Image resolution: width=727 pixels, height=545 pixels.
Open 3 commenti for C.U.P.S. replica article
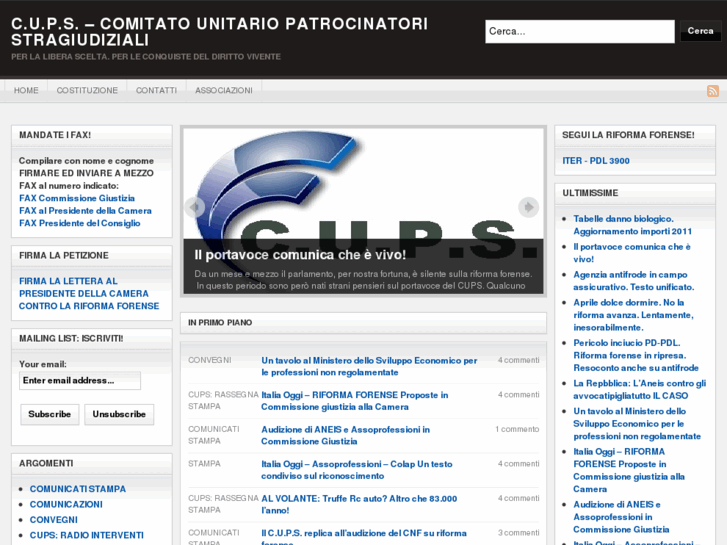tap(518, 533)
